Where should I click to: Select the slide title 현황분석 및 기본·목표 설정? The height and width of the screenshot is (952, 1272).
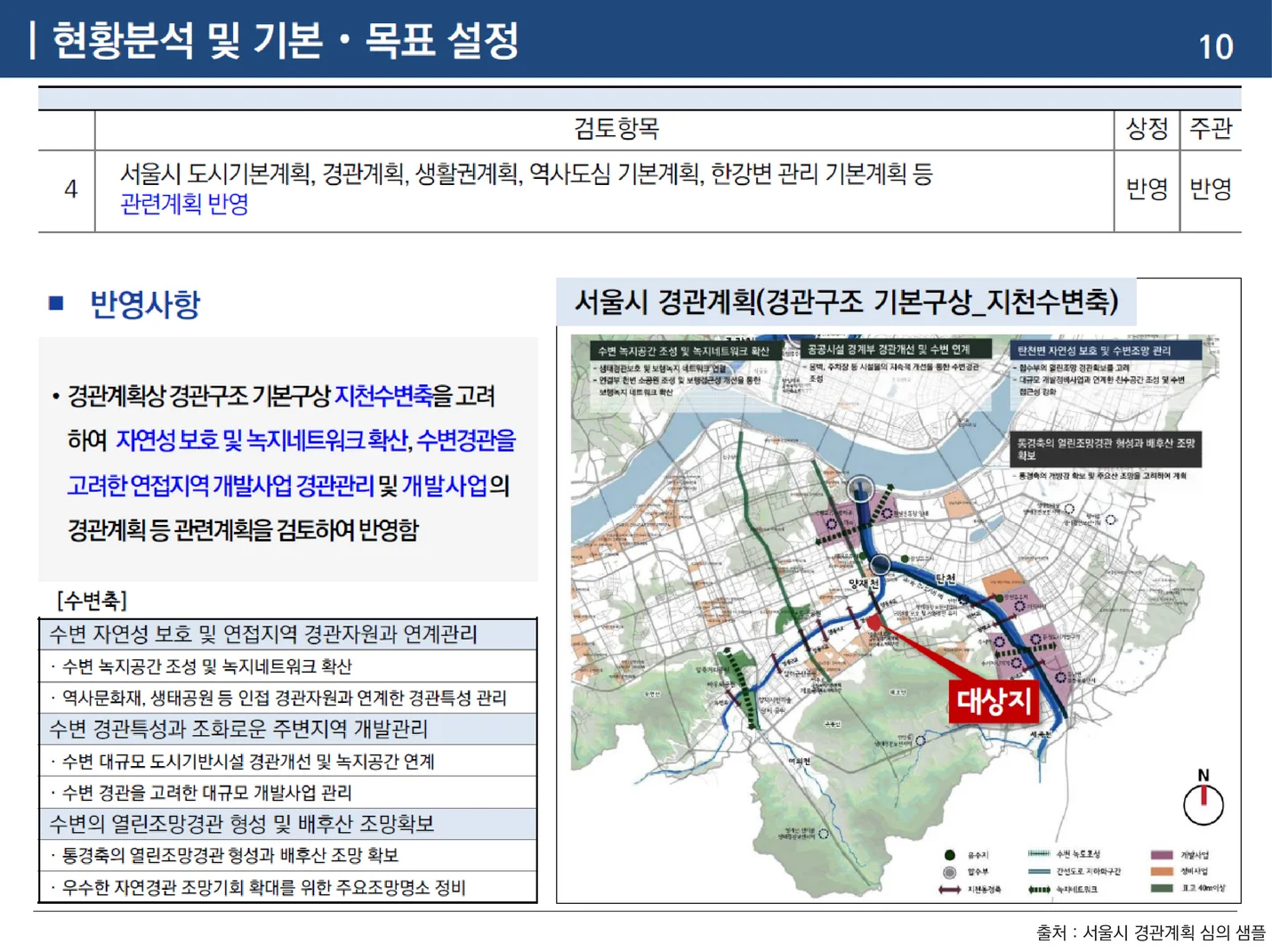coord(286,40)
